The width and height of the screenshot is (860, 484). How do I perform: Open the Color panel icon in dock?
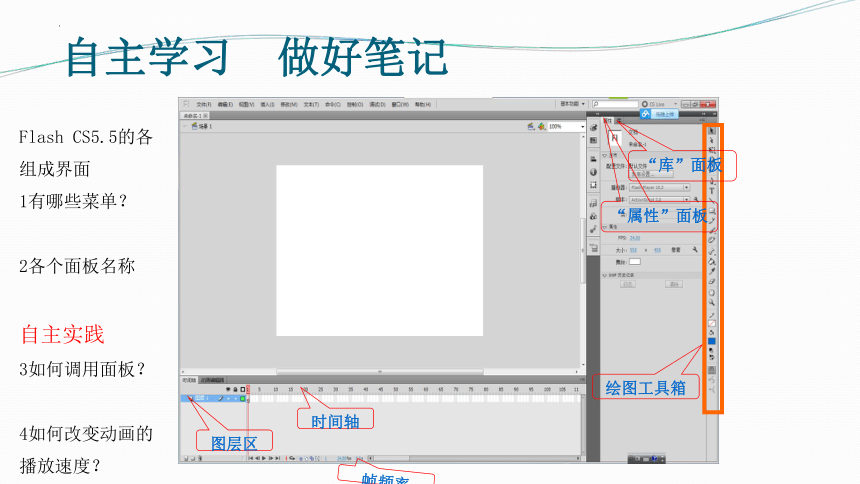(593, 127)
